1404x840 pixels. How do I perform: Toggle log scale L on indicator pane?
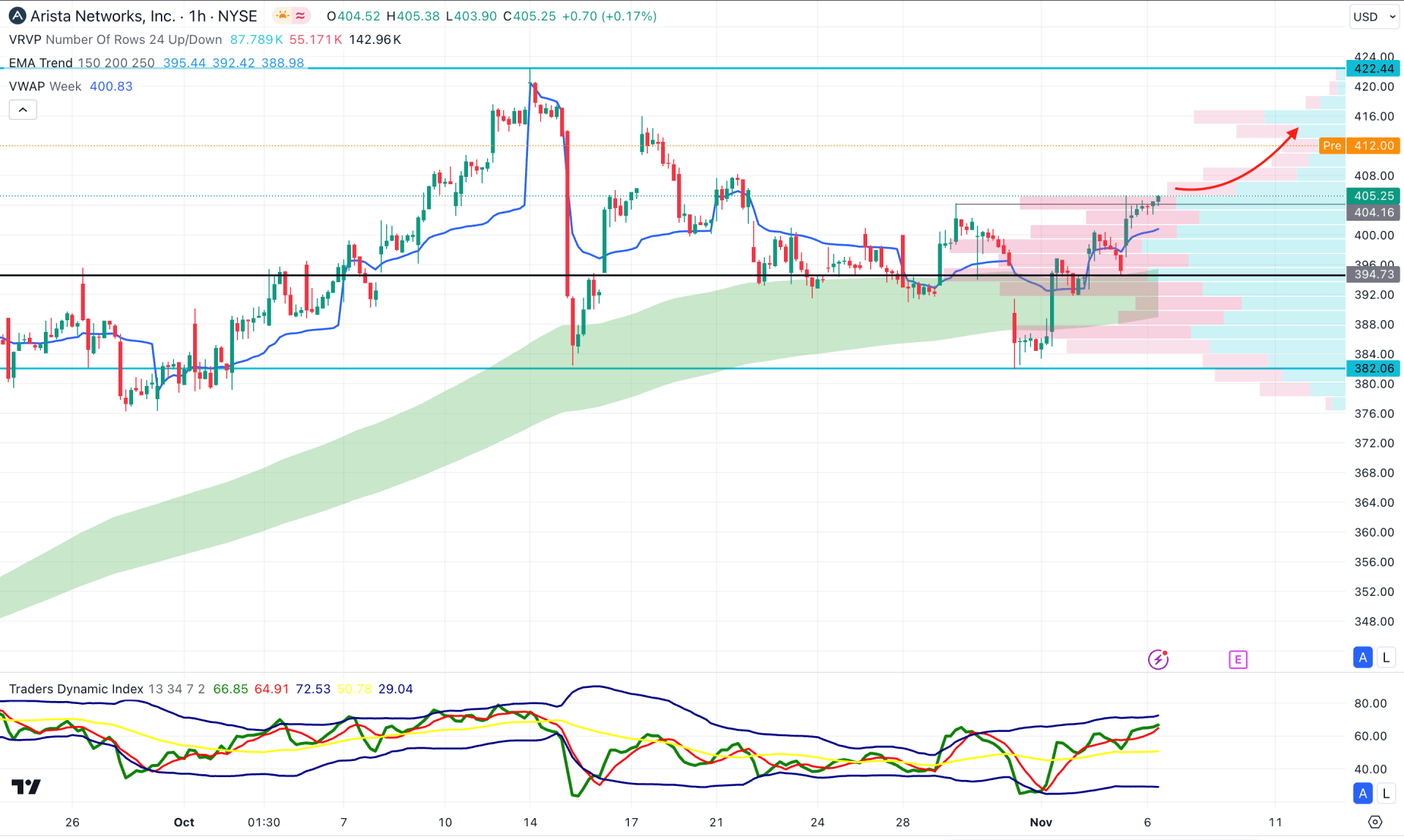point(1386,793)
